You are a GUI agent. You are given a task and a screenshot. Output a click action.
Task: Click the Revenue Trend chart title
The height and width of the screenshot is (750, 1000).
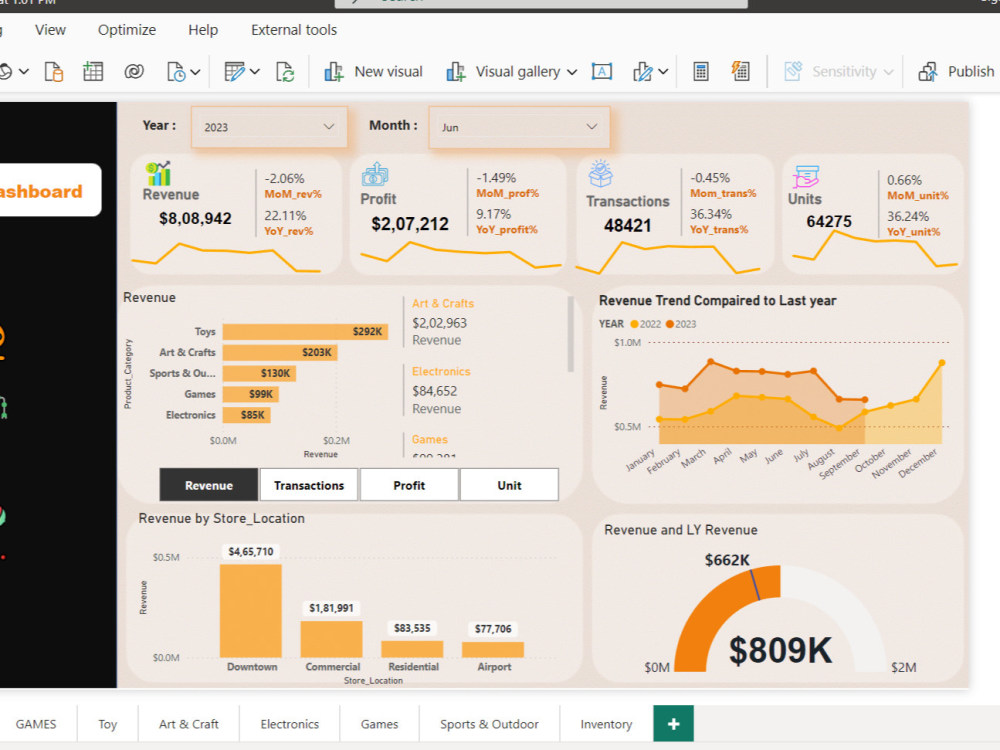coord(717,300)
